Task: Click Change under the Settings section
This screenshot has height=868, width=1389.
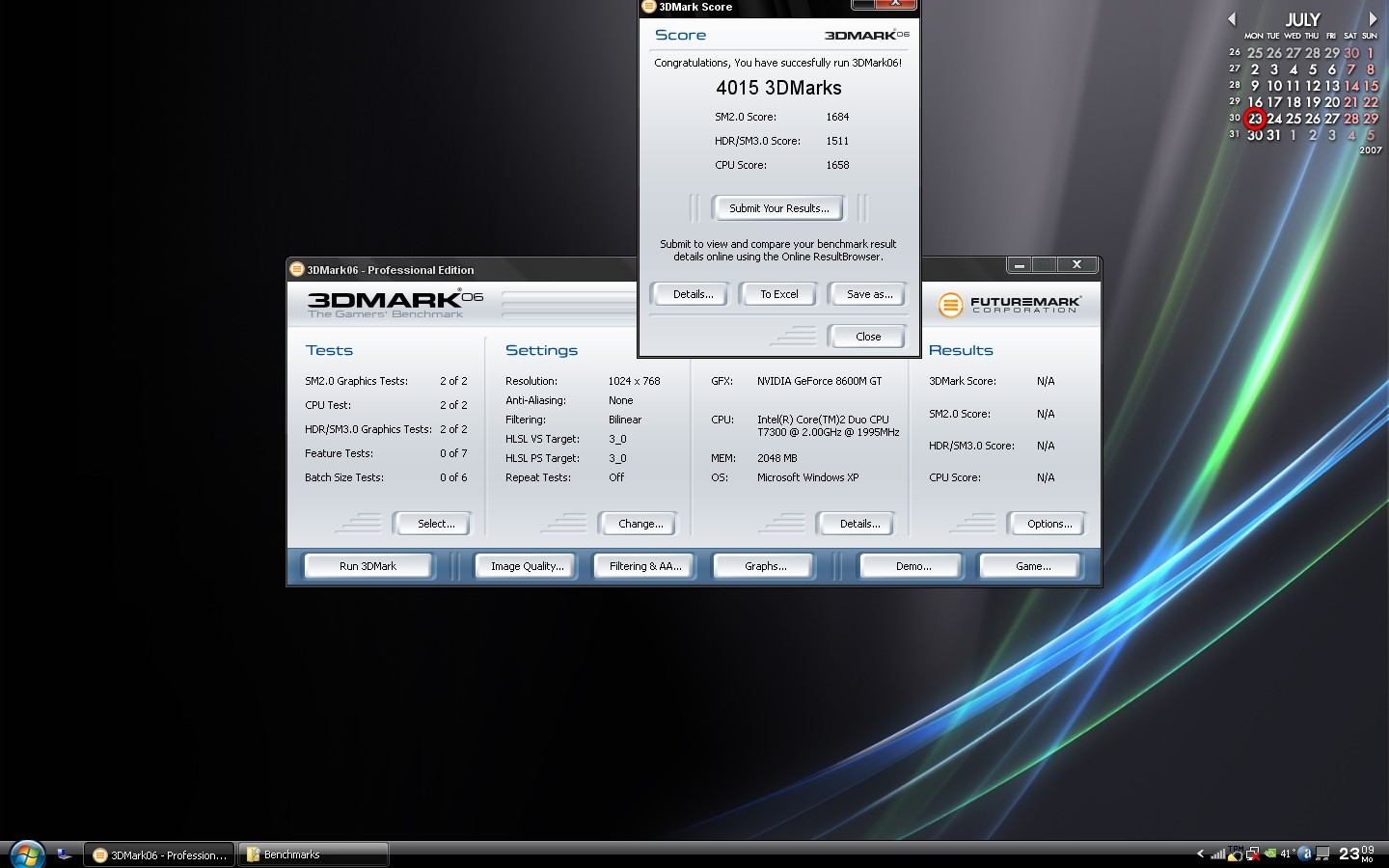Action: click(640, 524)
